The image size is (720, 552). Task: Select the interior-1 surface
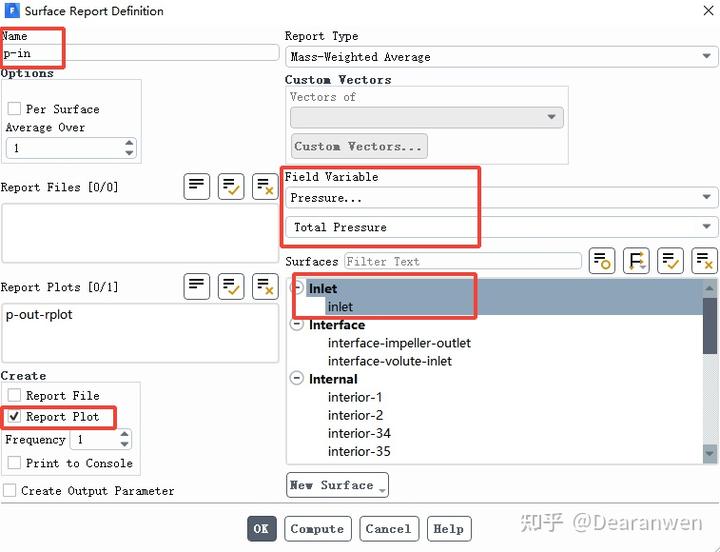tap(354, 397)
